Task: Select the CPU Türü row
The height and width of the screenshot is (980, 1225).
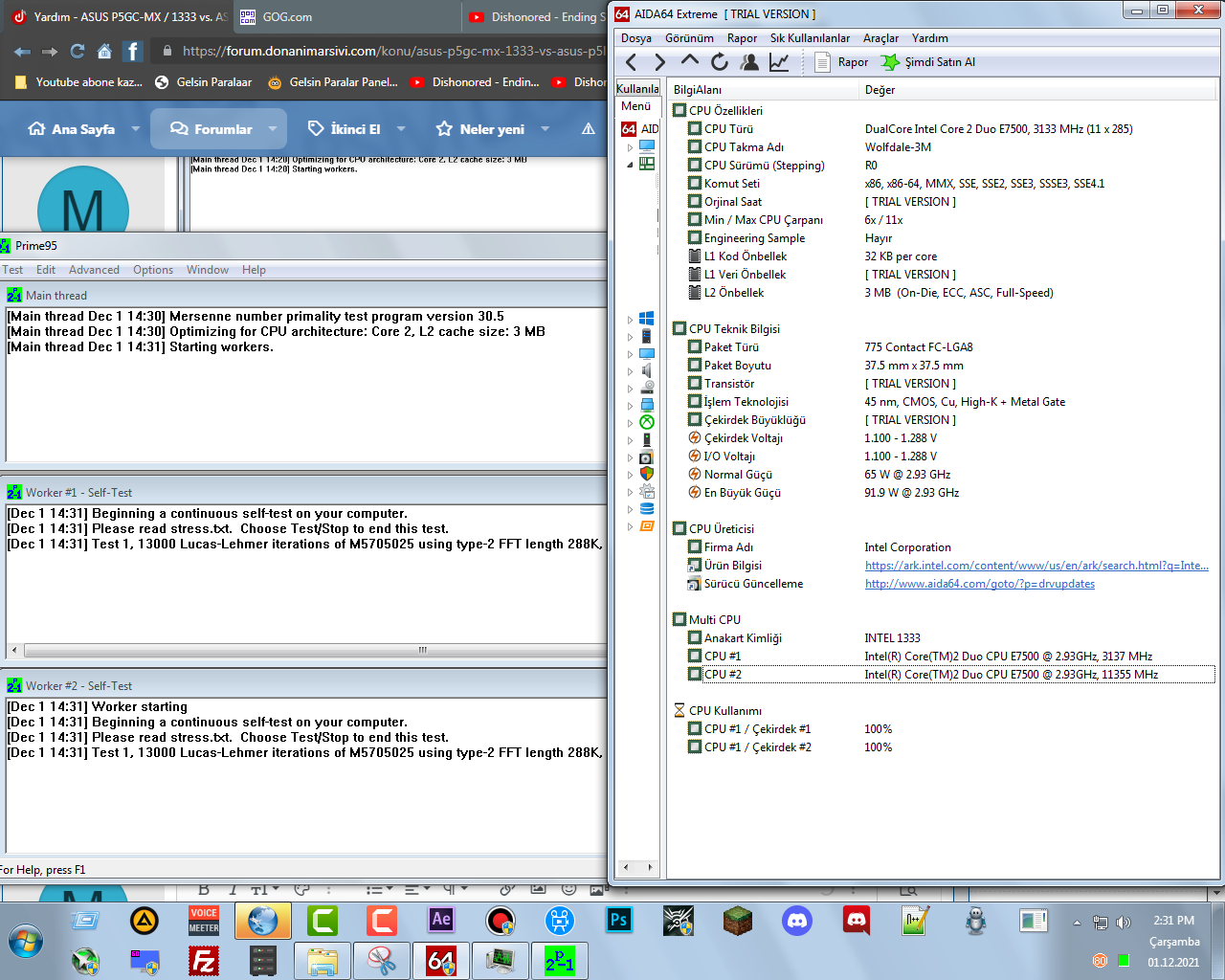Action: pyautogui.click(x=943, y=129)
